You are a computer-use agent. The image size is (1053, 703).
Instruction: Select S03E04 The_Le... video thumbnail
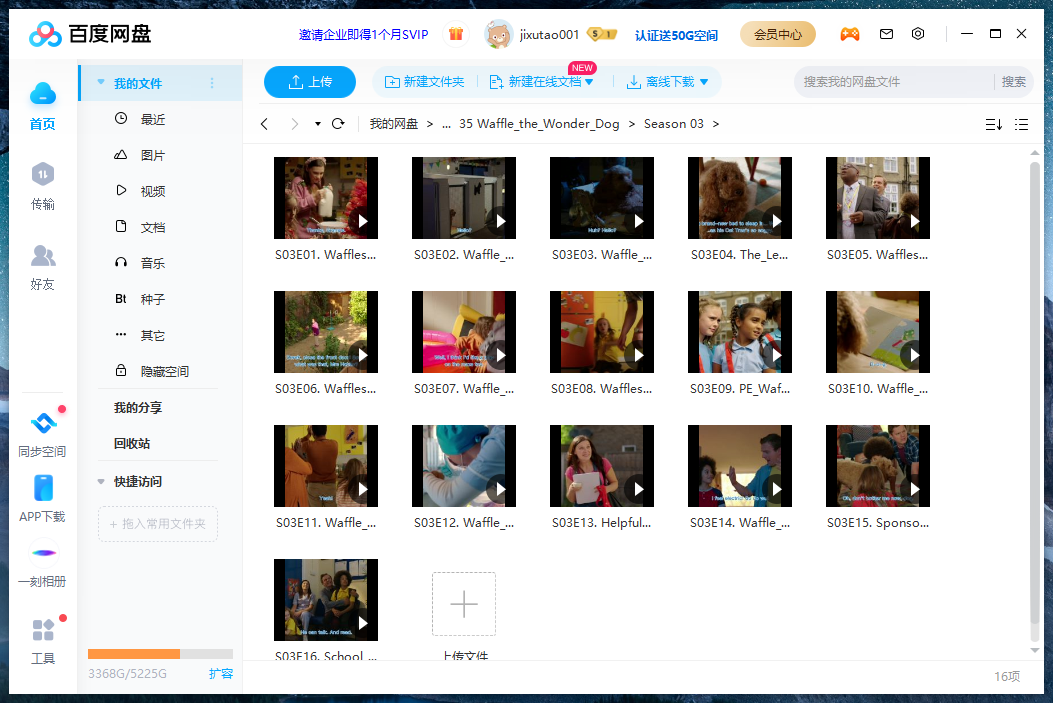pos(740,198)
